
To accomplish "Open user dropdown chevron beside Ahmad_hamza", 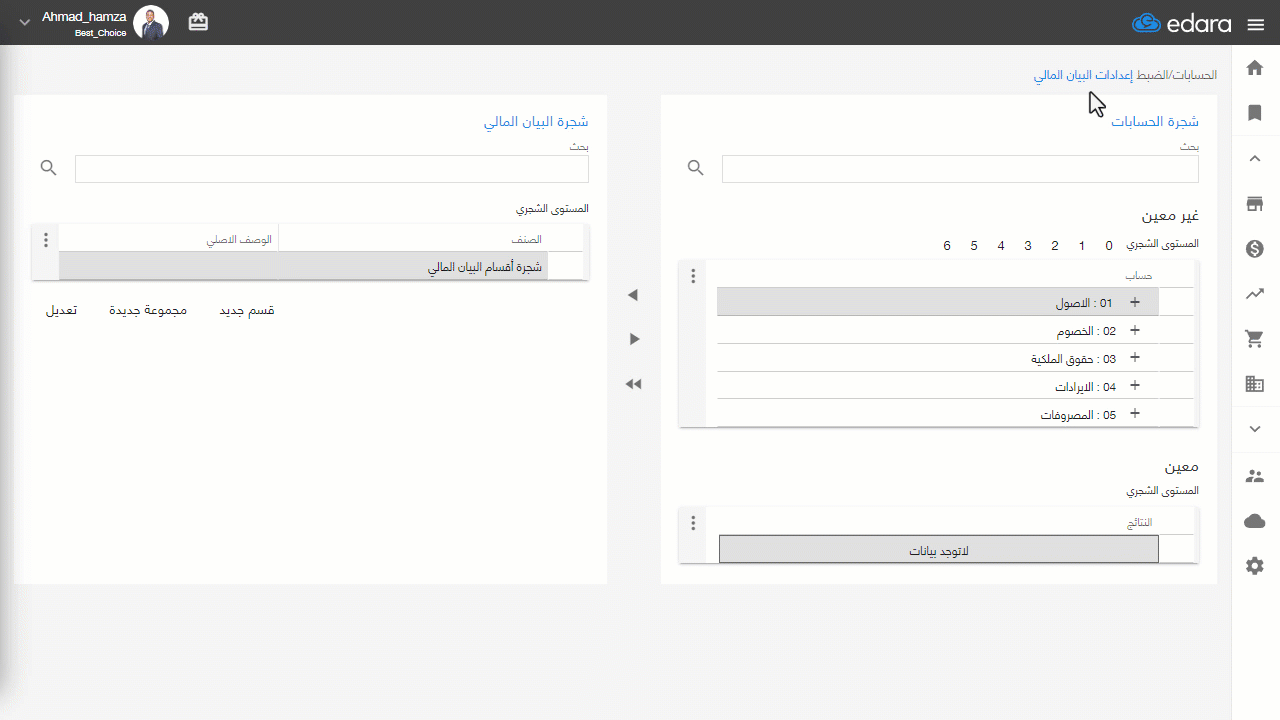I will pos(25,23).
